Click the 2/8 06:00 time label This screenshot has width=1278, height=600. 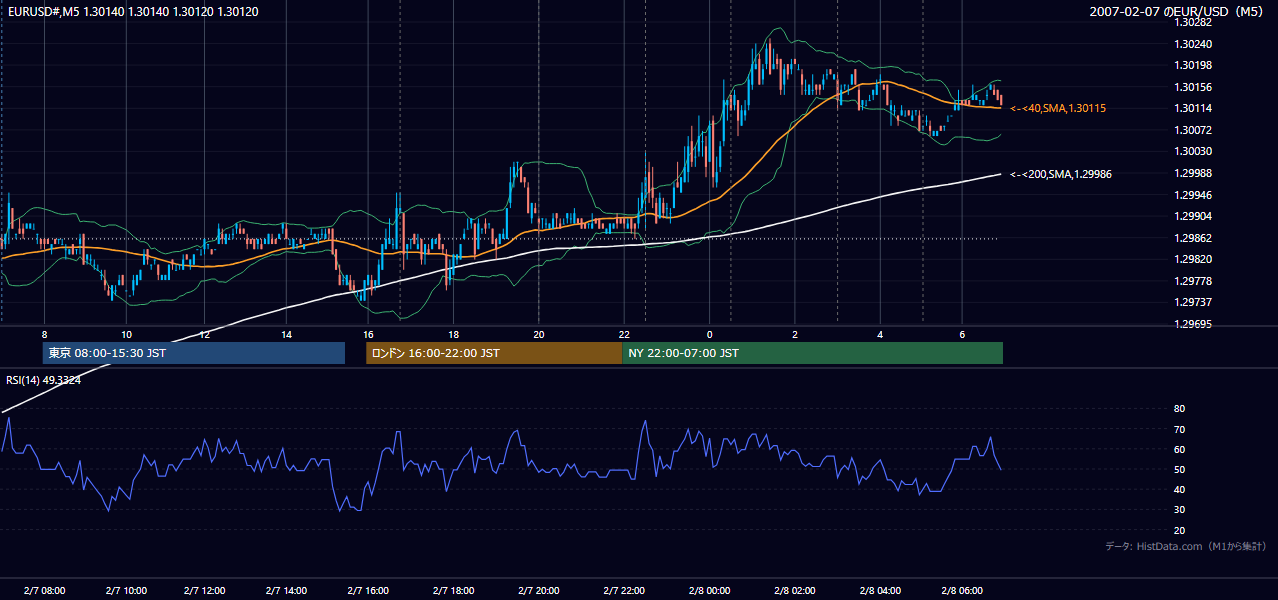coord(962,590)
